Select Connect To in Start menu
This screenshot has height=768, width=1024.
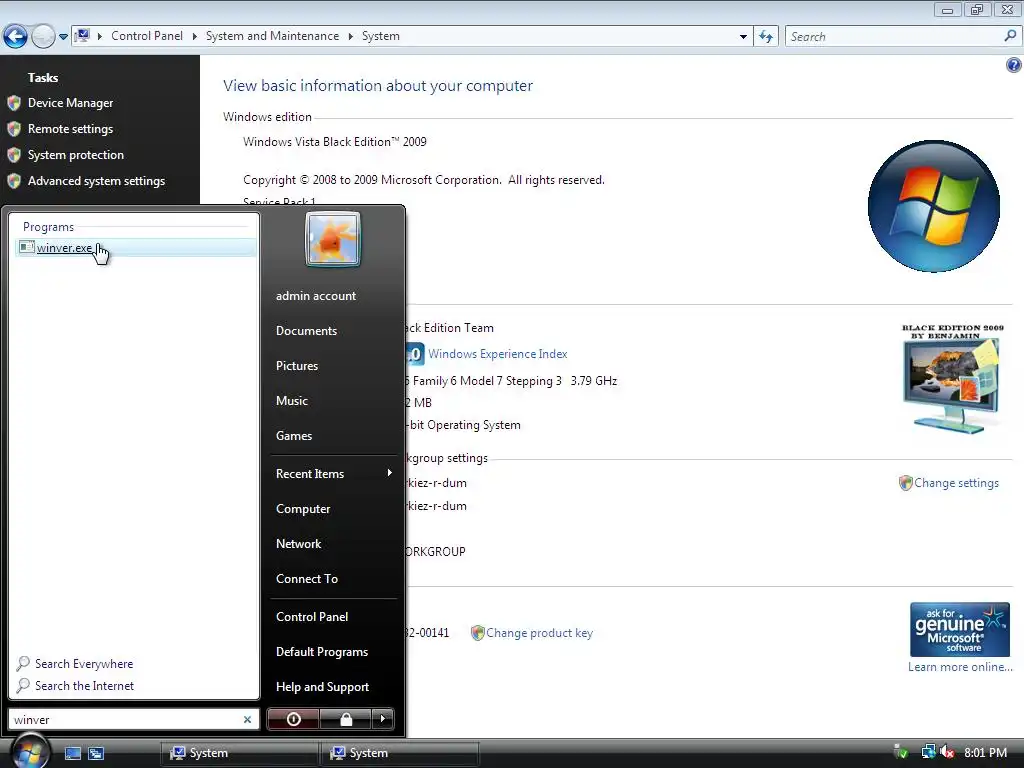tap(307, 579)
